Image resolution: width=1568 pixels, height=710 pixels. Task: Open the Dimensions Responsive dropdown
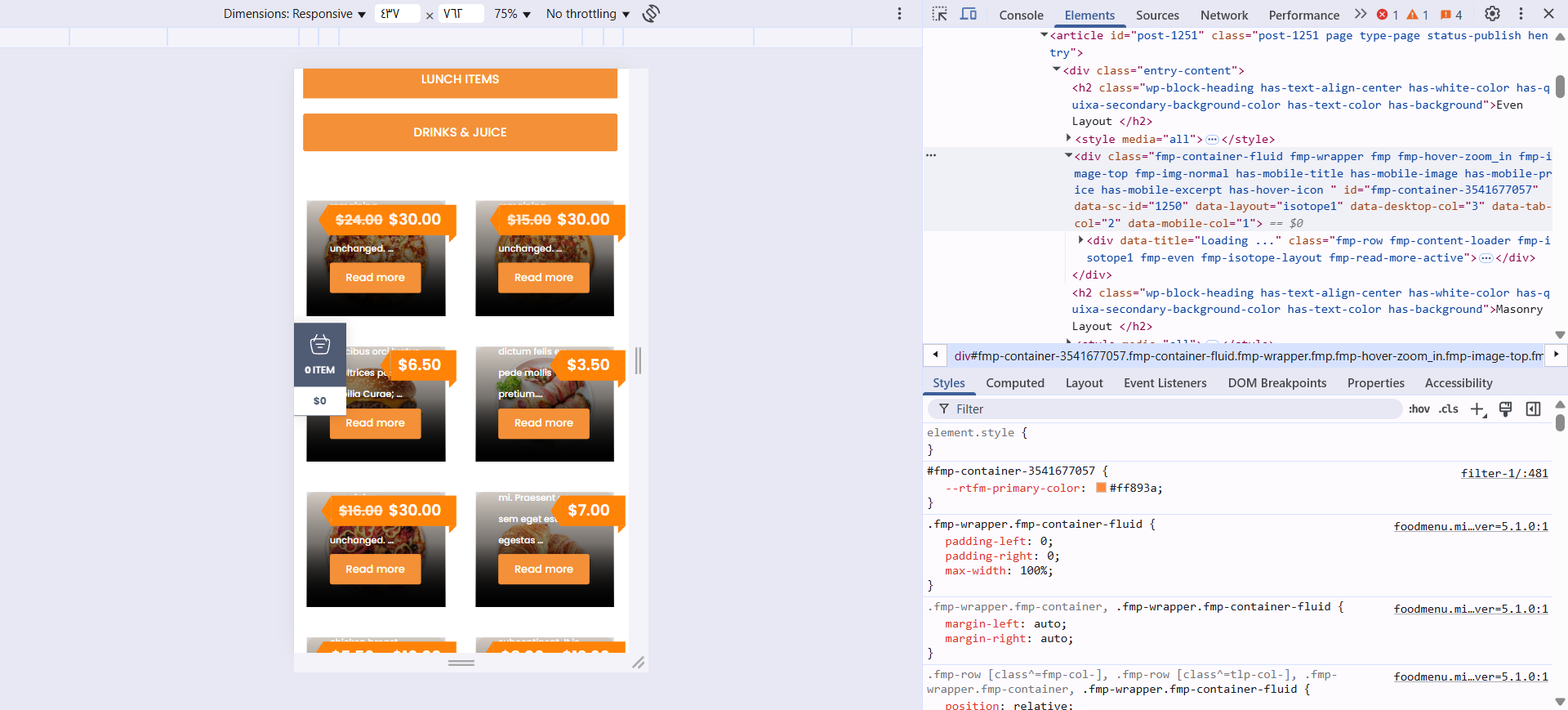tap(294, 14)
